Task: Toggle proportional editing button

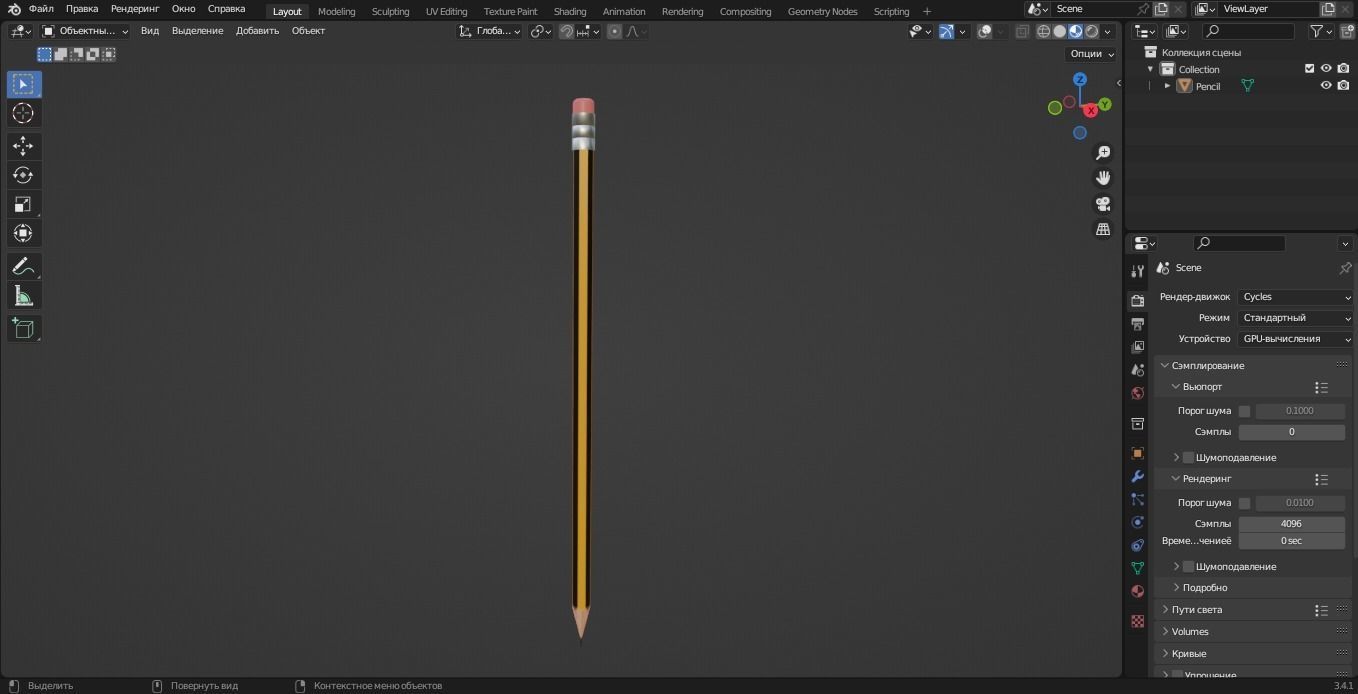Action: 614,31
